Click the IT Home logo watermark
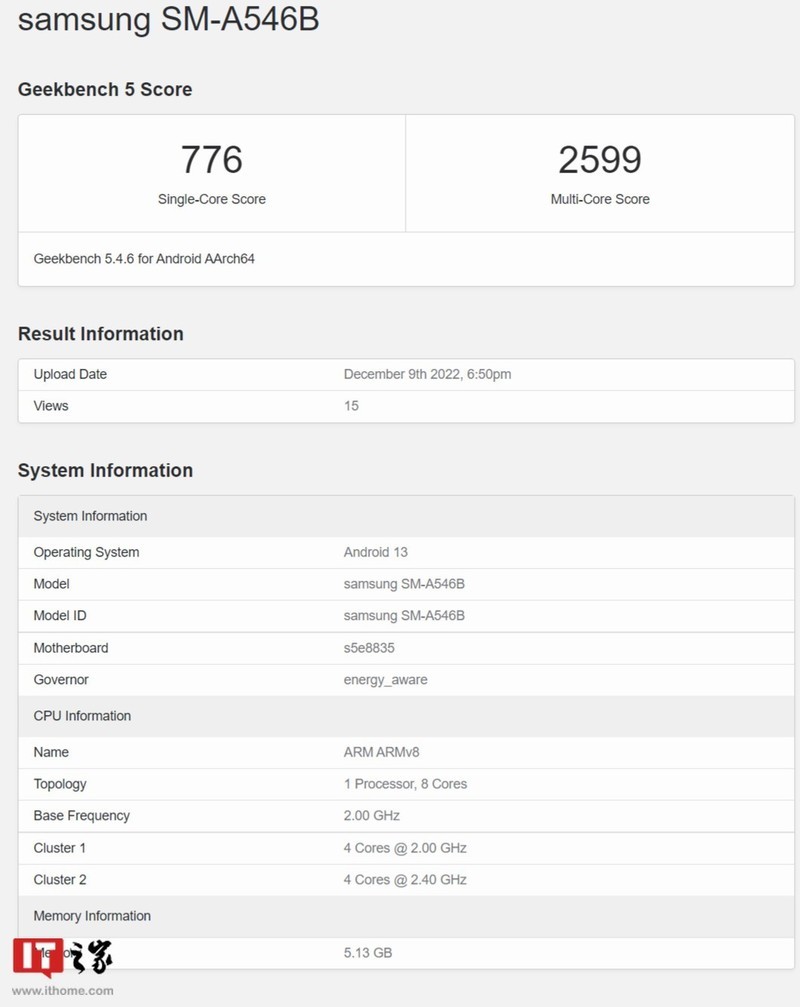Image resolution: width=800 pixels, height=1007 pixels. click(62, 957)
